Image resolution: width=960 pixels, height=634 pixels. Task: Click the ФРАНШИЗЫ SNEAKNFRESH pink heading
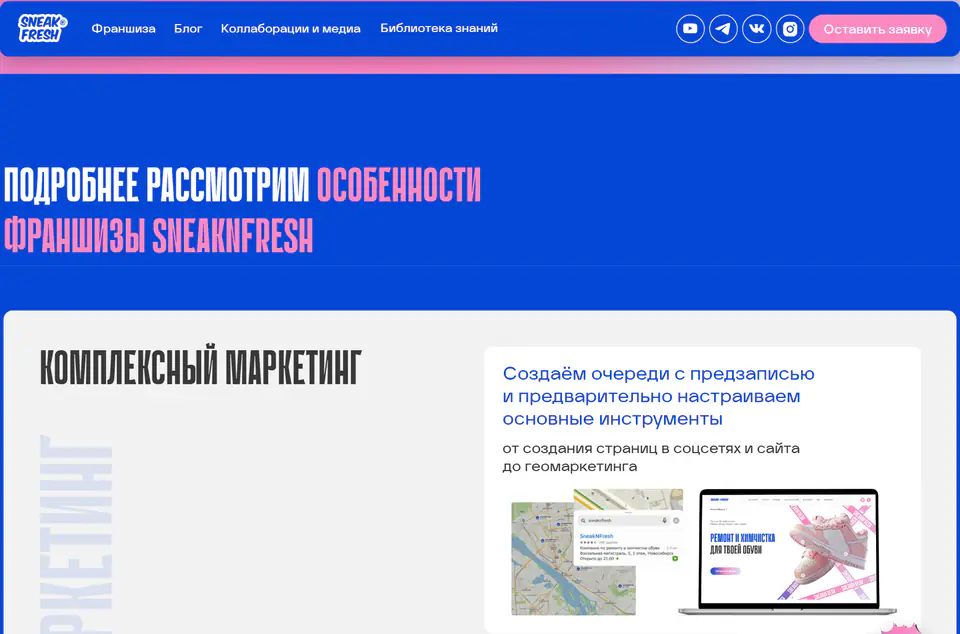(x=159, y=236)
